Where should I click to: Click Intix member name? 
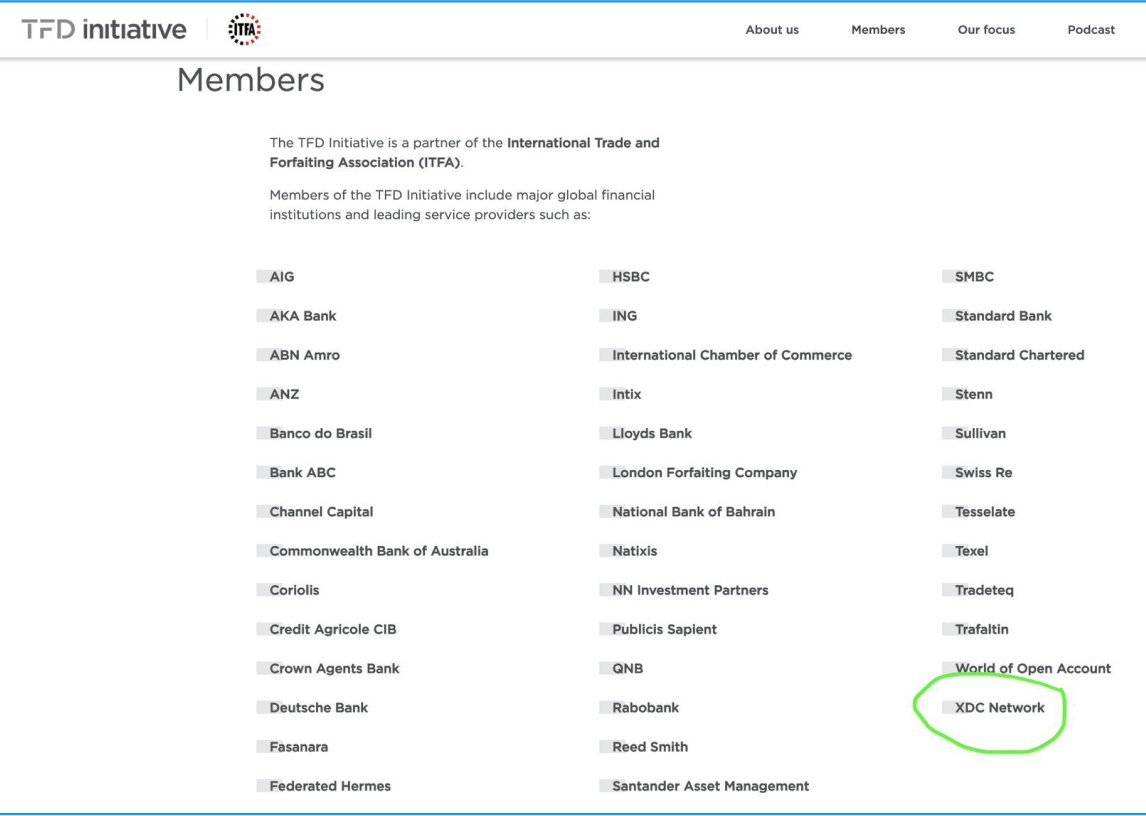point(626,394)
